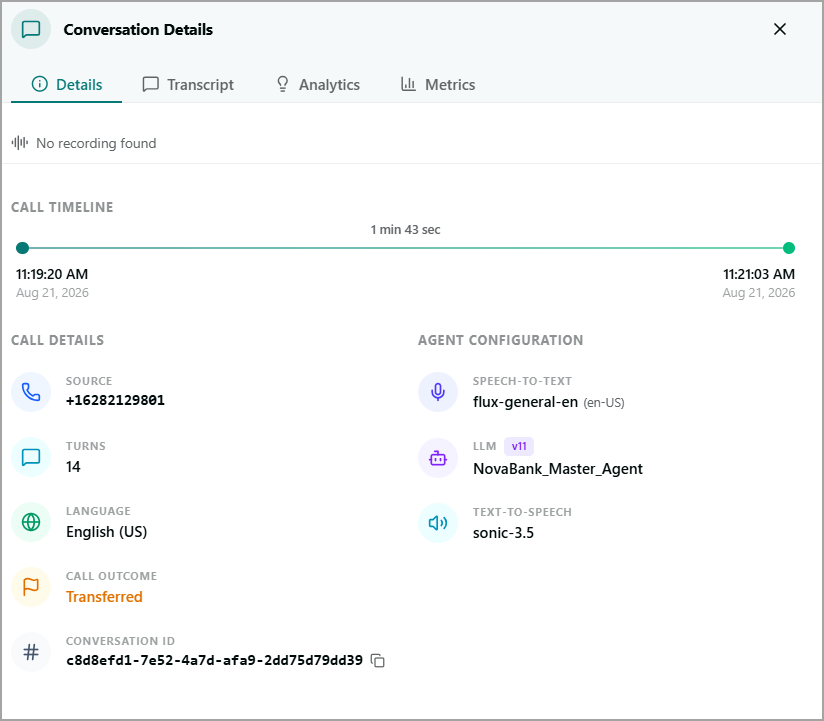The height and width of the screenshot is (721, 824).
Task: Click the 11:19:20 AM start time
Action: 52,274
